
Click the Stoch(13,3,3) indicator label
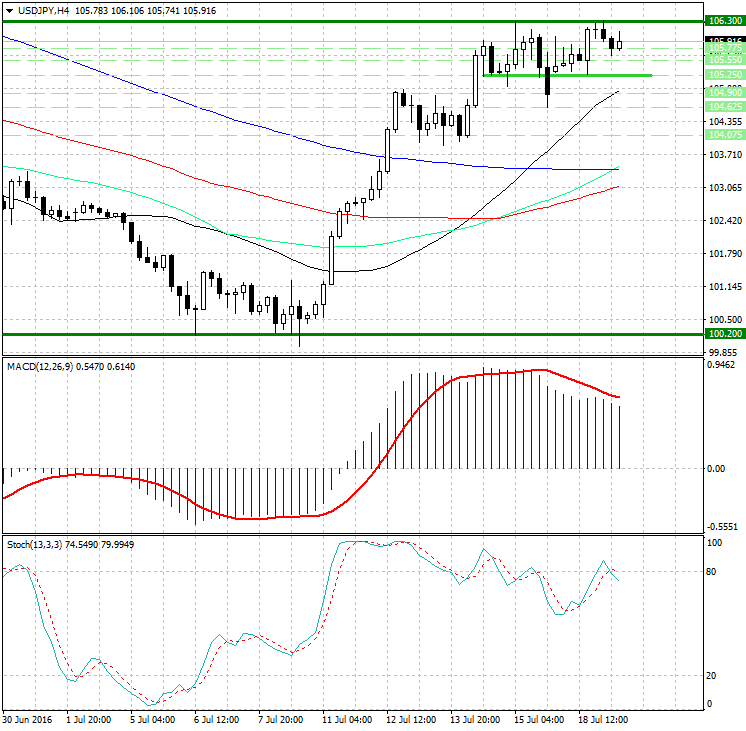click(34, 544)
